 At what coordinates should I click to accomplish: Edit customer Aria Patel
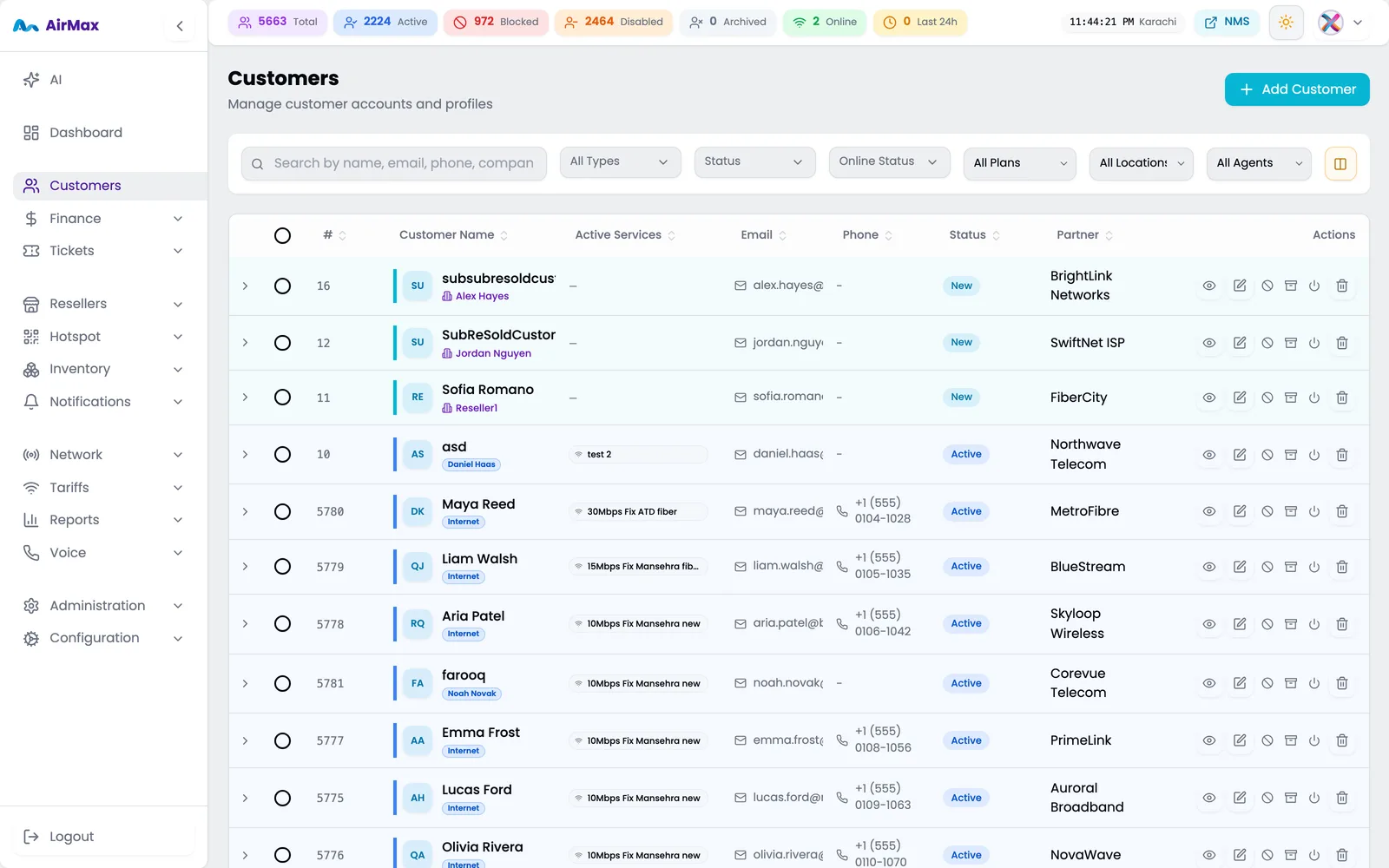coord(1240,624)
